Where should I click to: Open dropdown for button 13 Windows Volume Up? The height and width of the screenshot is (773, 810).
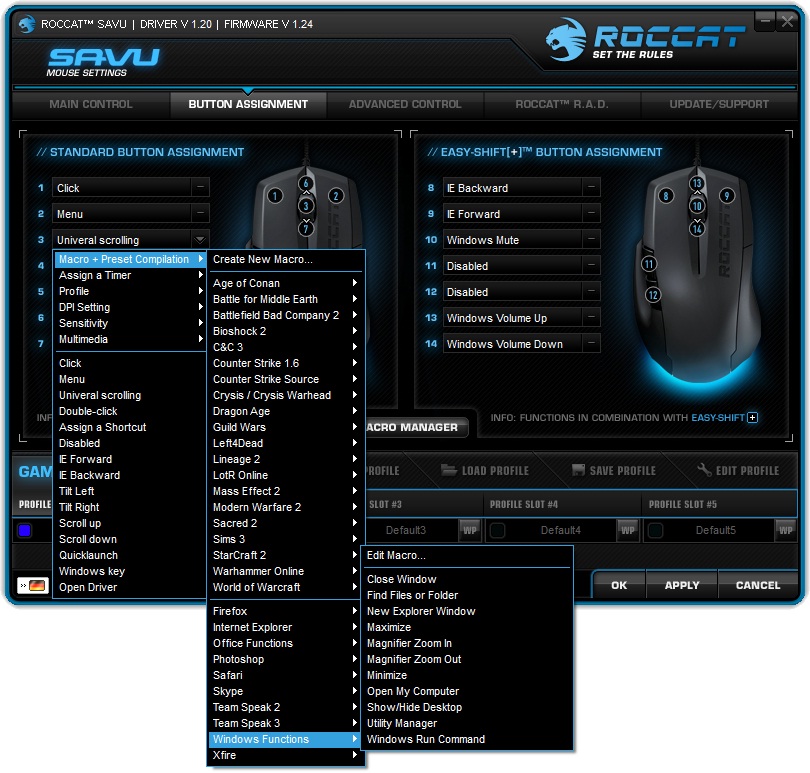coord(591,318)
